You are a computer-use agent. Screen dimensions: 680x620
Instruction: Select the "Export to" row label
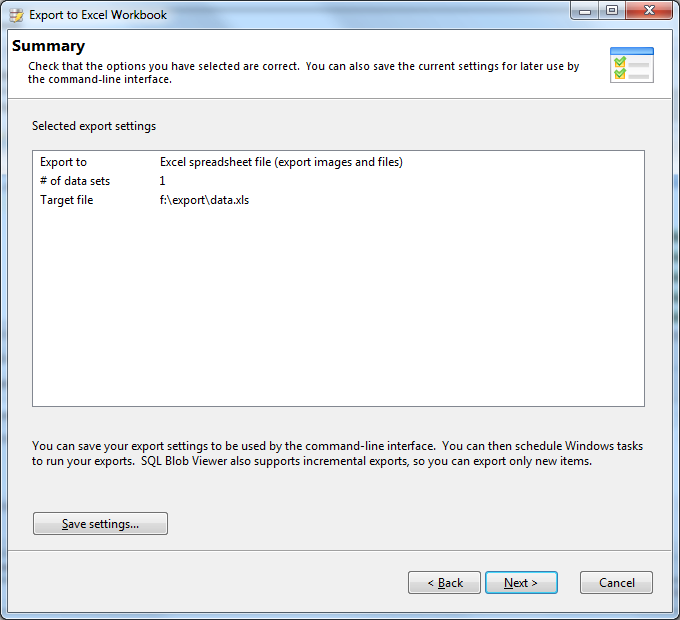63,162
